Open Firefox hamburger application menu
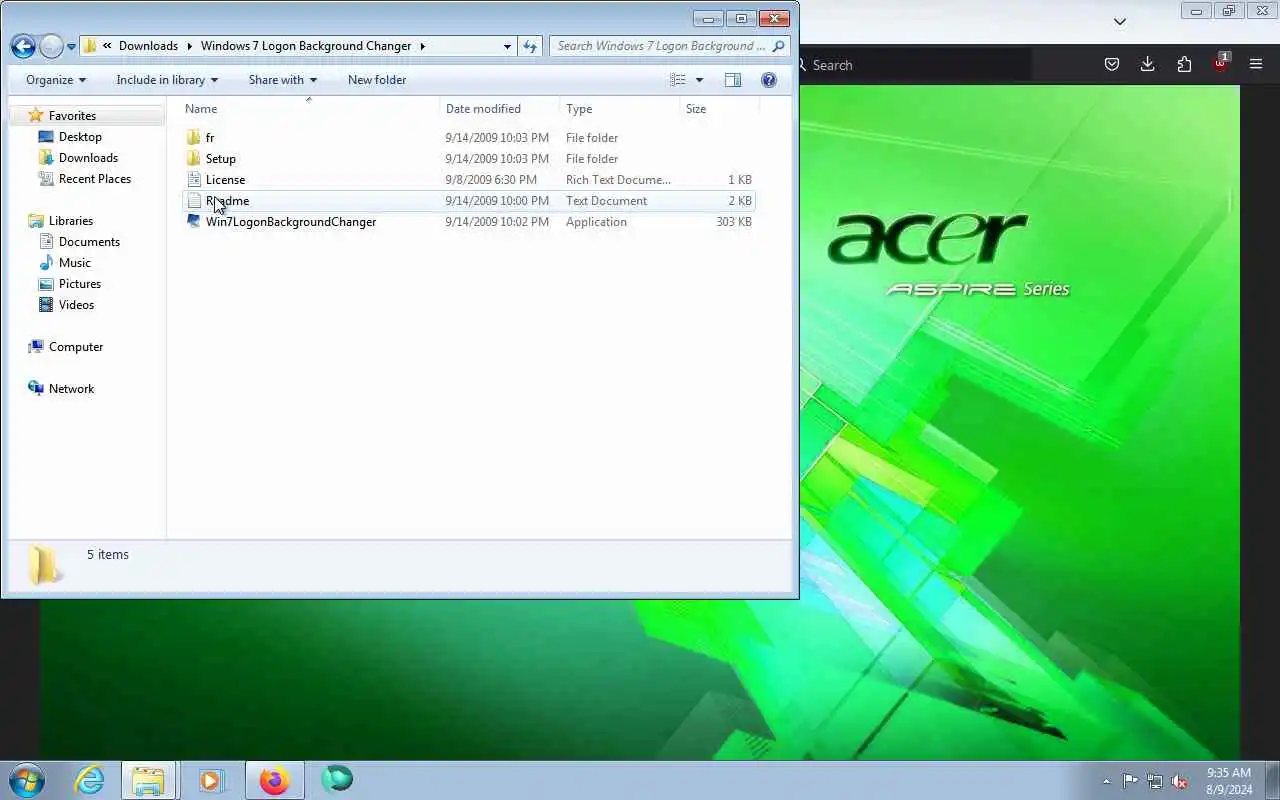This screenshot has height=800, width=1280. coord(1256,64)
